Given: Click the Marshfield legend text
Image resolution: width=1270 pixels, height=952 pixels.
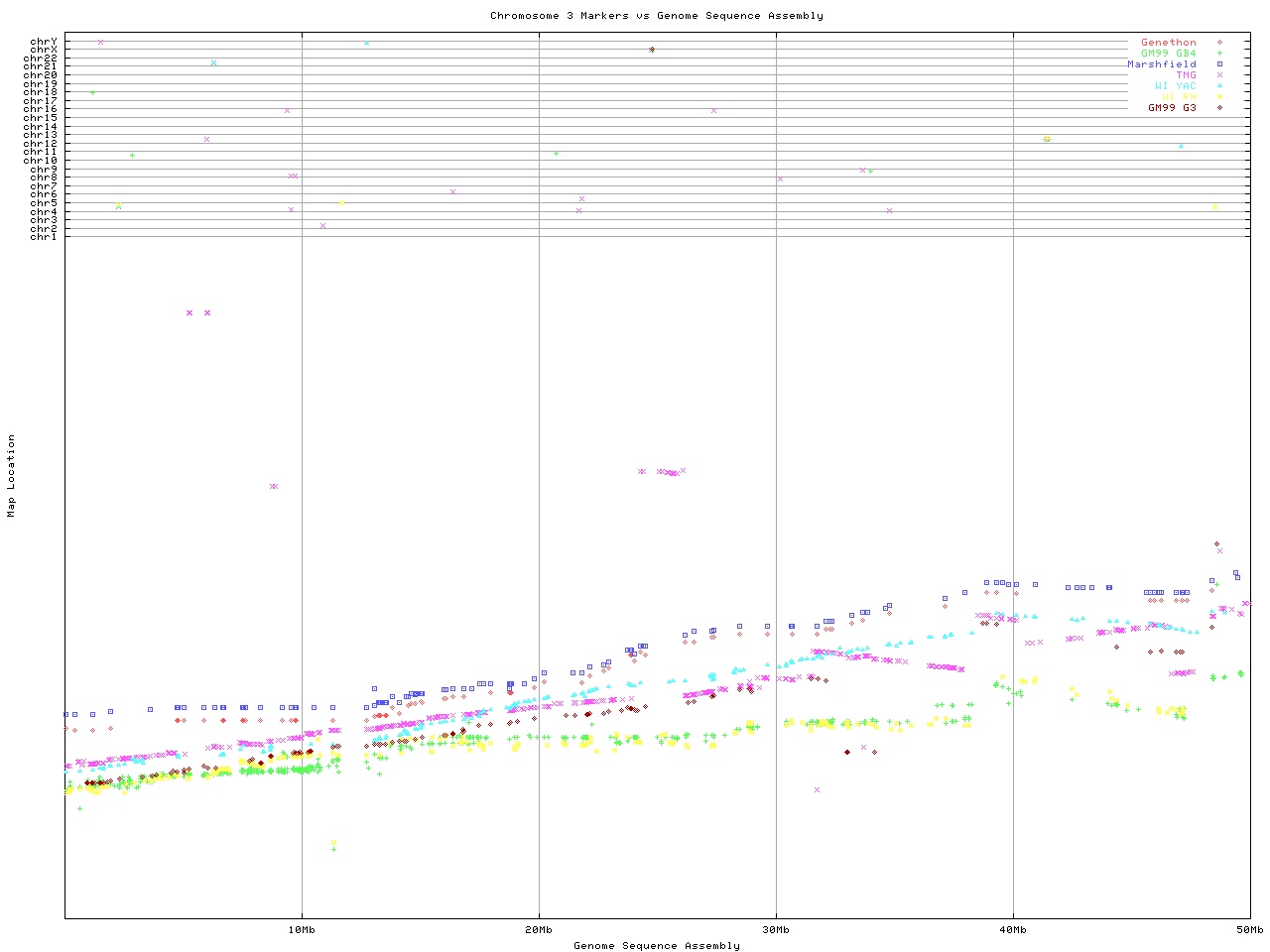Looking at the screenshot, I should click(1161, 64).
